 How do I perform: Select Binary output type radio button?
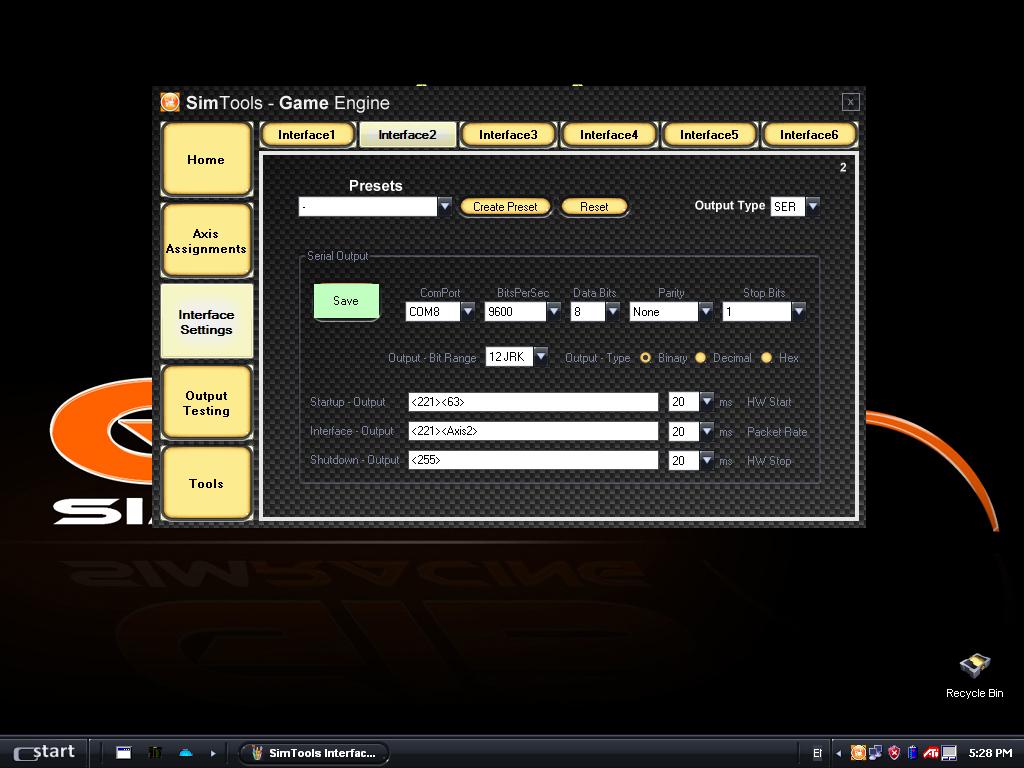coord(645,358)
